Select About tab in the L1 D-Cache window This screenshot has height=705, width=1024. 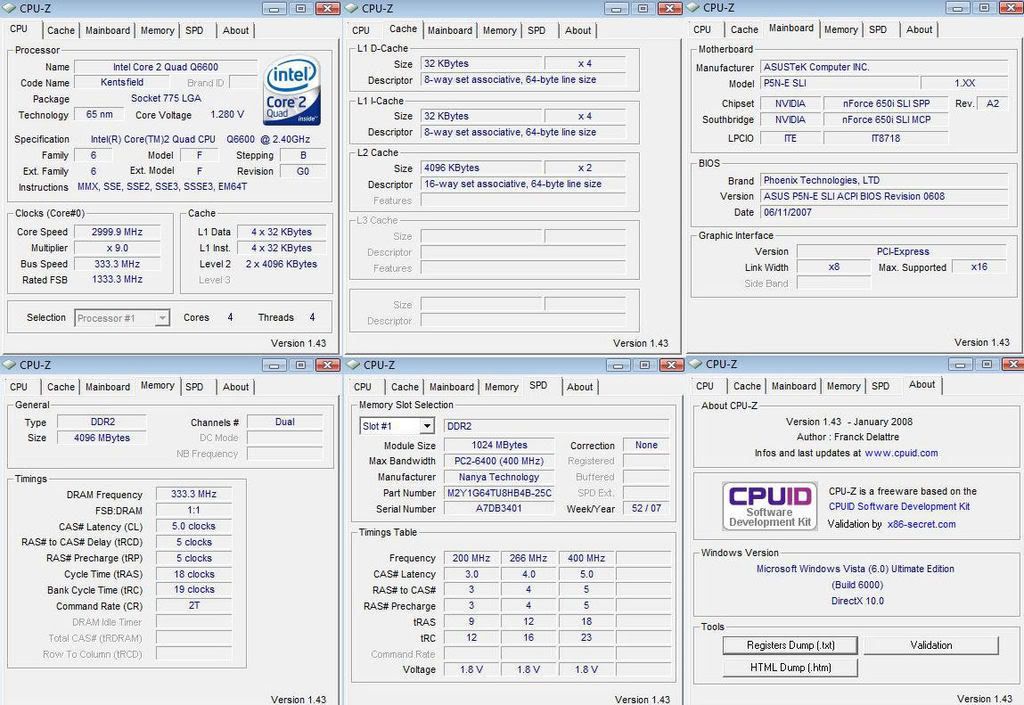[x=578, y=30]
